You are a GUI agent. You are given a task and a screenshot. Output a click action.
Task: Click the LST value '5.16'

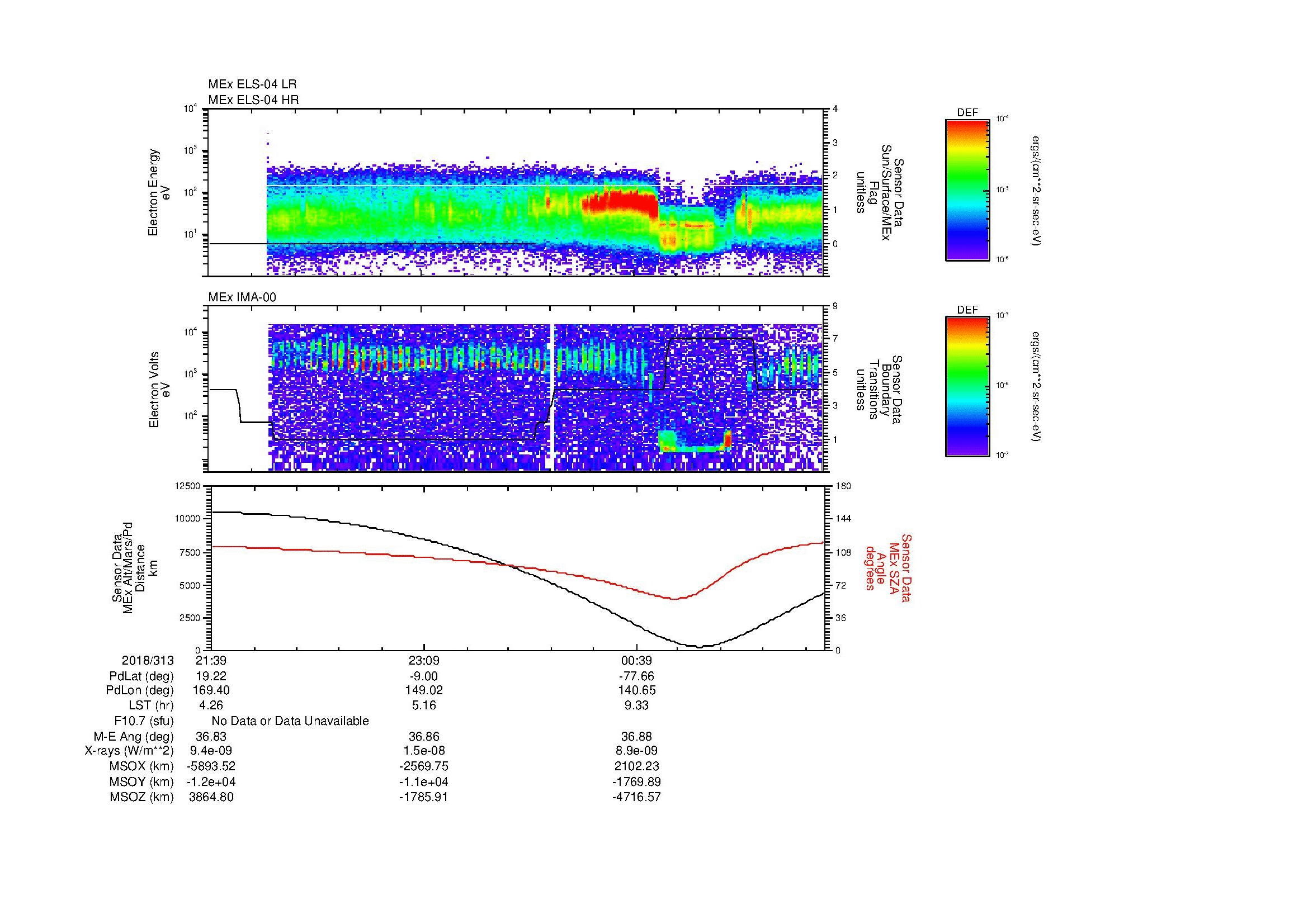coord(424,705)
